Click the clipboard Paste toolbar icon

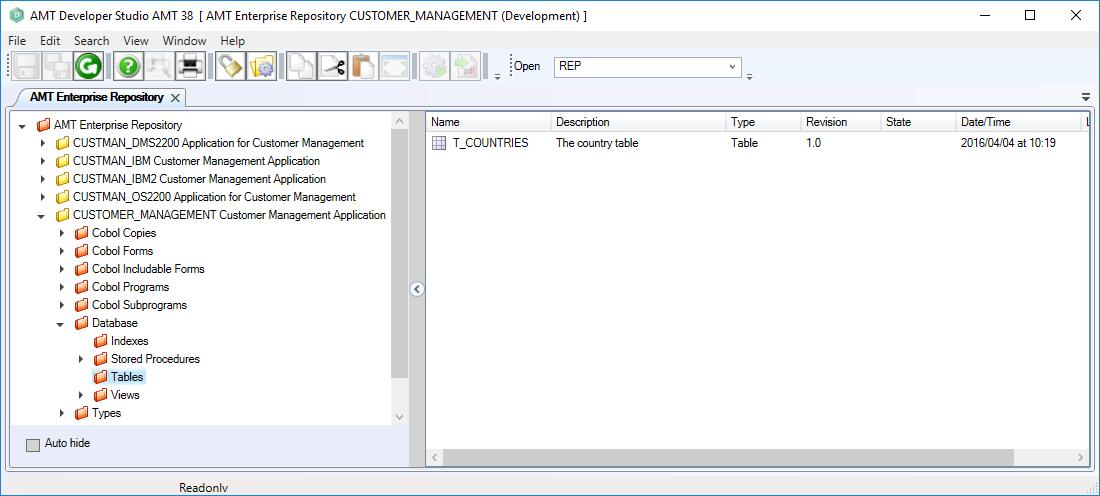tap(363, 67)
